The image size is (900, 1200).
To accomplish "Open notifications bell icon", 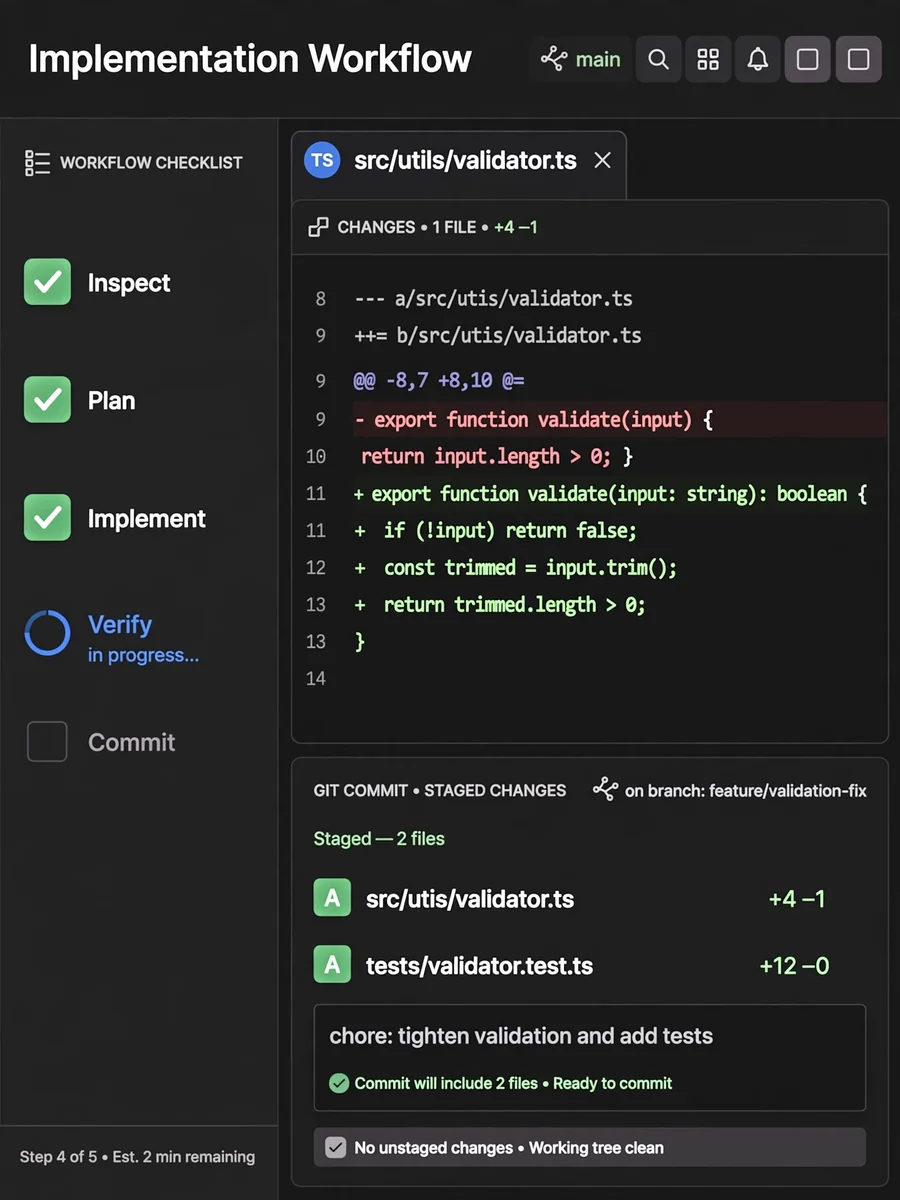I will (x=758, y=59).
